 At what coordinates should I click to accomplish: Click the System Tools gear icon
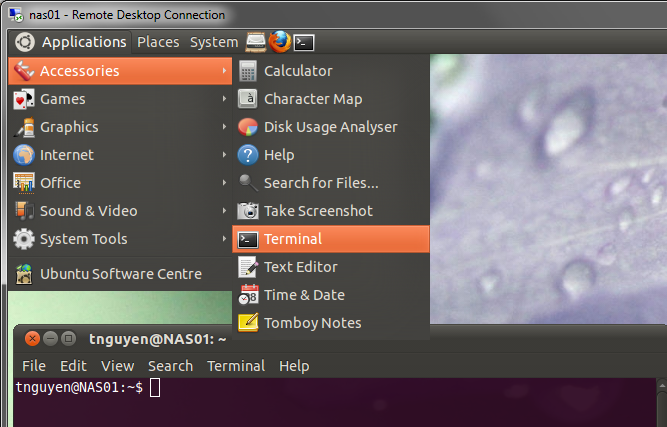click(24, 239)
